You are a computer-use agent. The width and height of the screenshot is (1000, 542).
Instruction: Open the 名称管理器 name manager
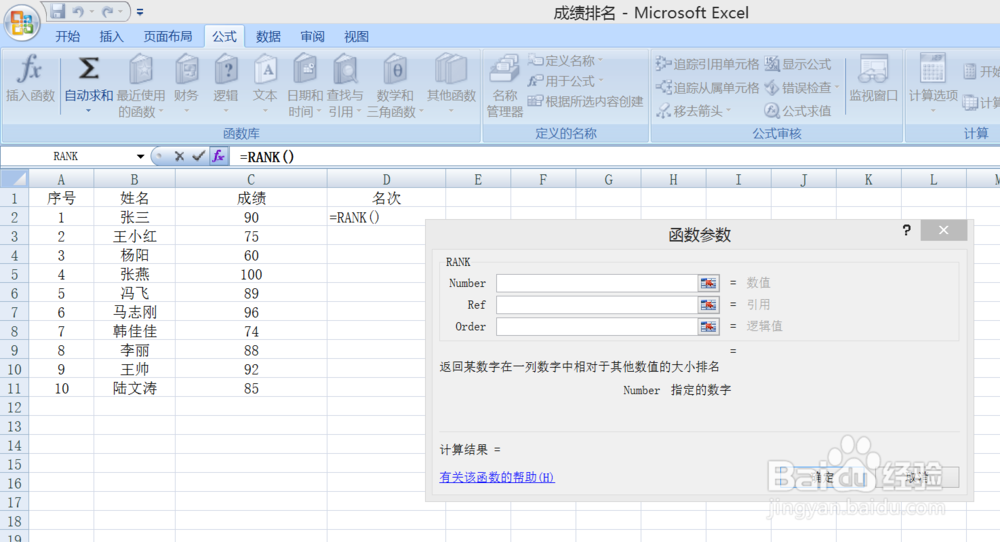[504, 86]
